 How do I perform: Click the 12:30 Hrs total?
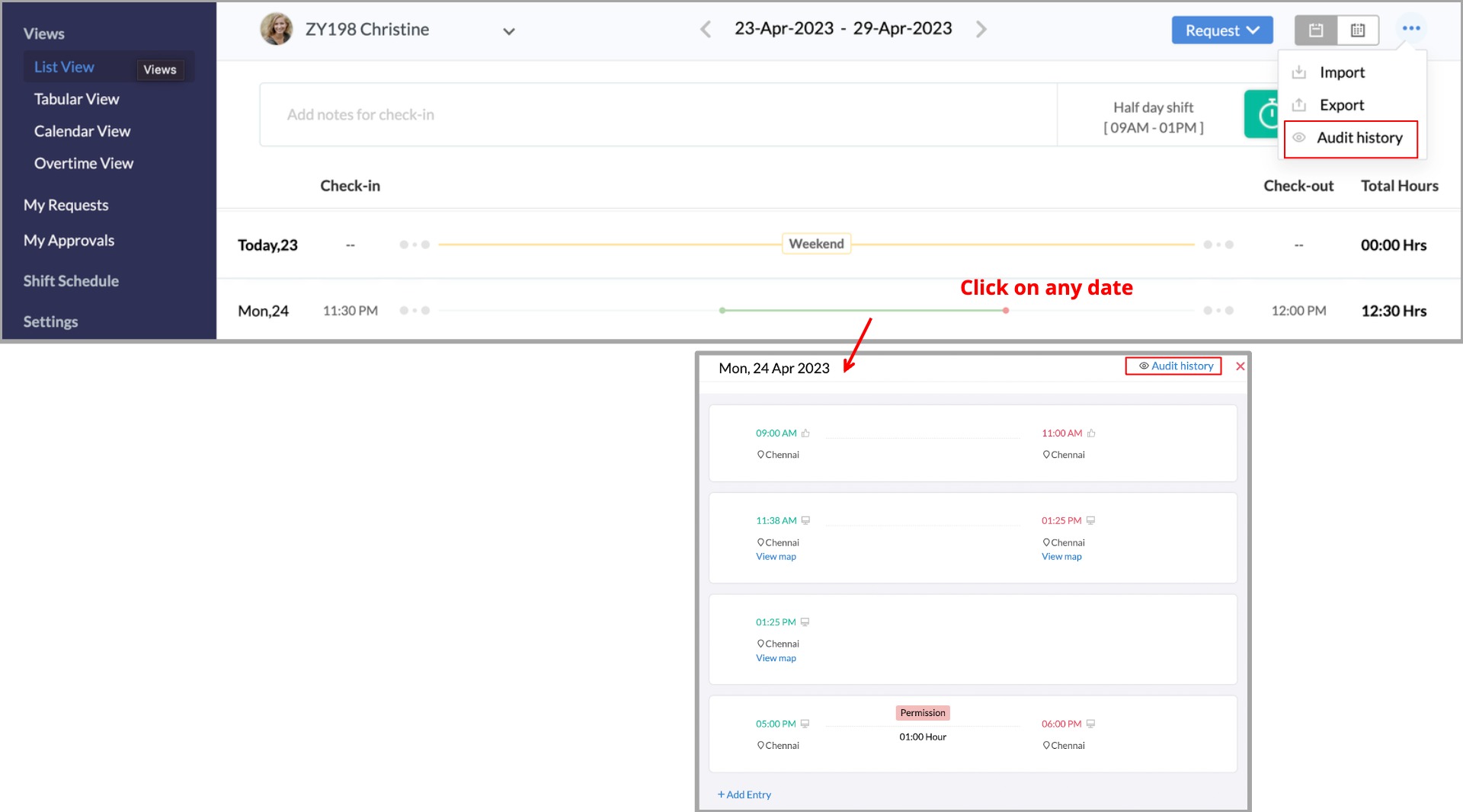pos(1394,311)
